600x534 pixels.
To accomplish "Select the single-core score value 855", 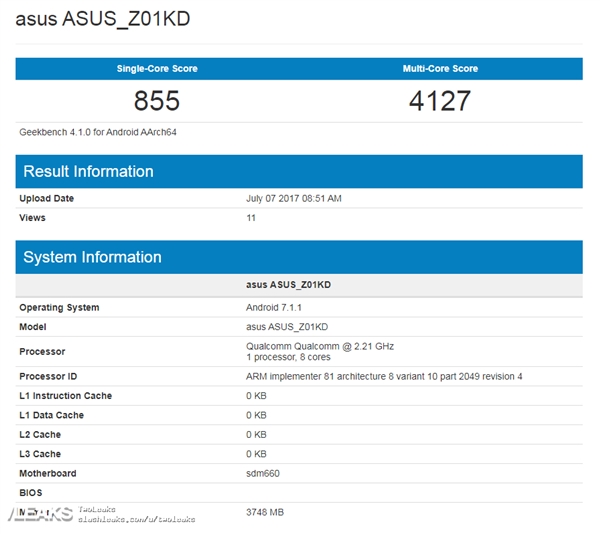I will (157, 101).
